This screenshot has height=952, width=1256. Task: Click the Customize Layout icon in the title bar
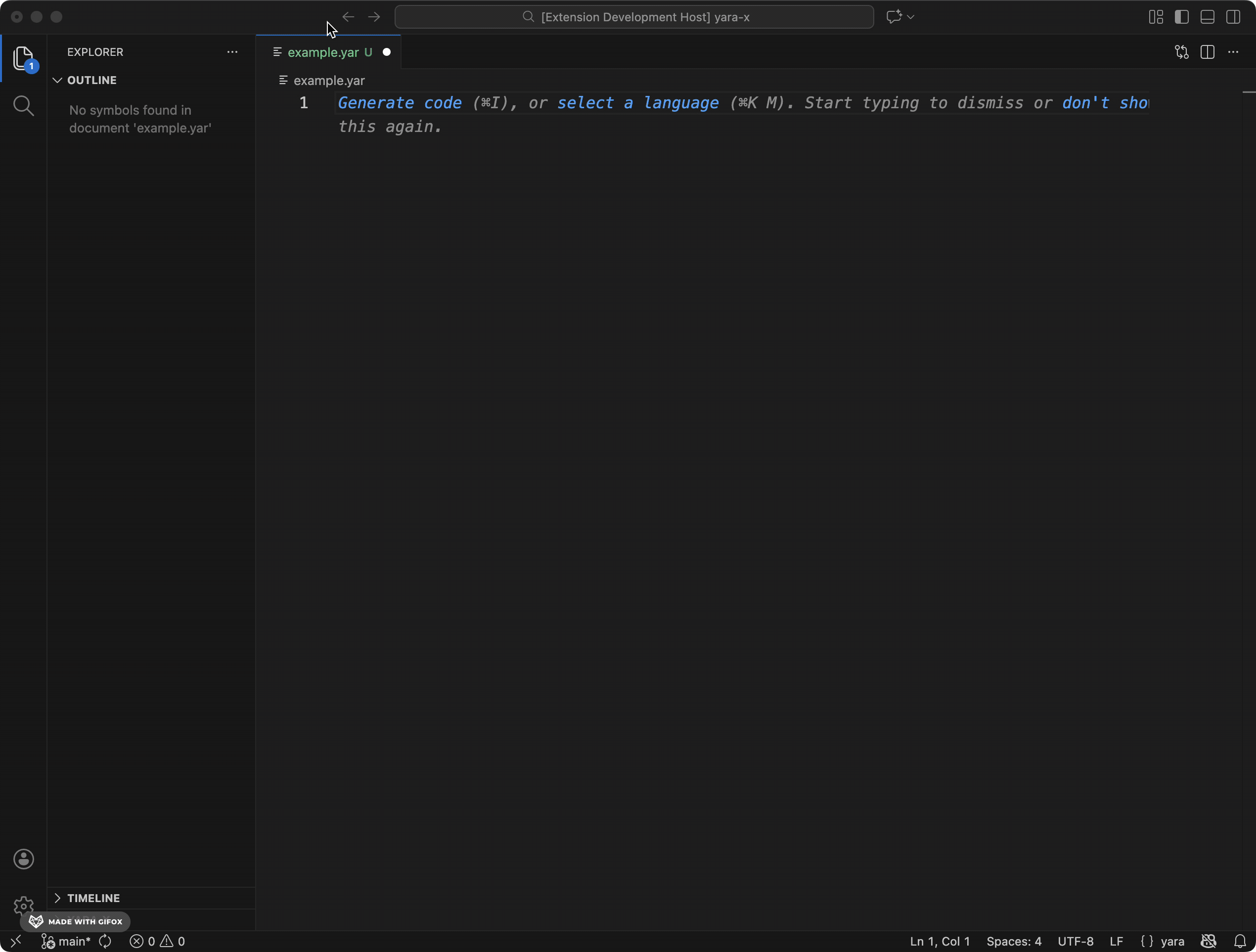(1155, 17)
